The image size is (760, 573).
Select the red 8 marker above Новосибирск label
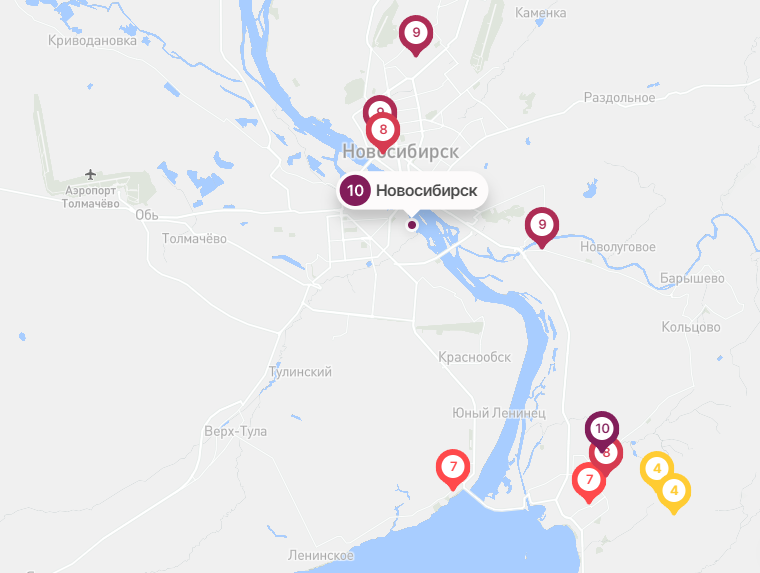pos(383,130)
